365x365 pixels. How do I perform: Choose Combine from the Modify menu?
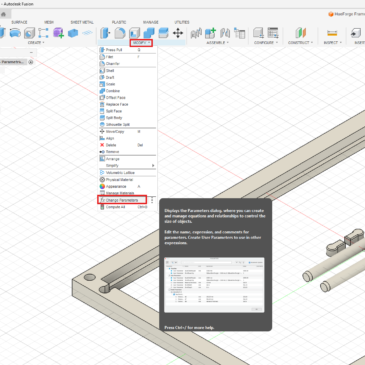[x=127, y=91]
